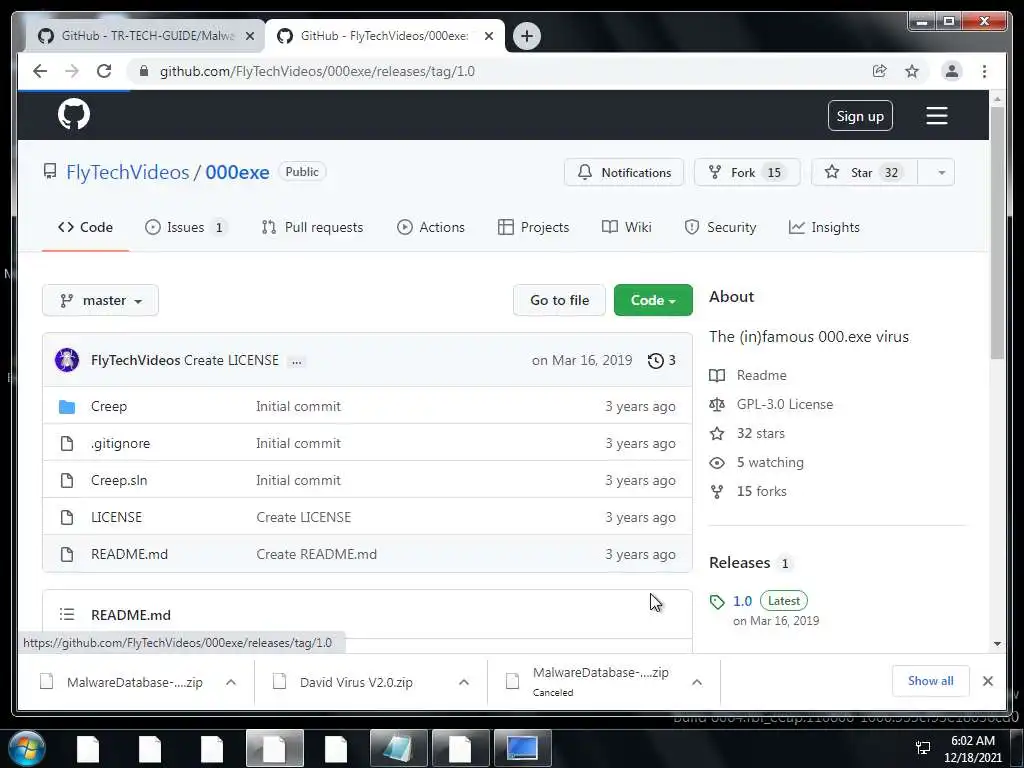1024x768 pixels.
Task: Open README.md in the file list
Action: pos(129,554)
